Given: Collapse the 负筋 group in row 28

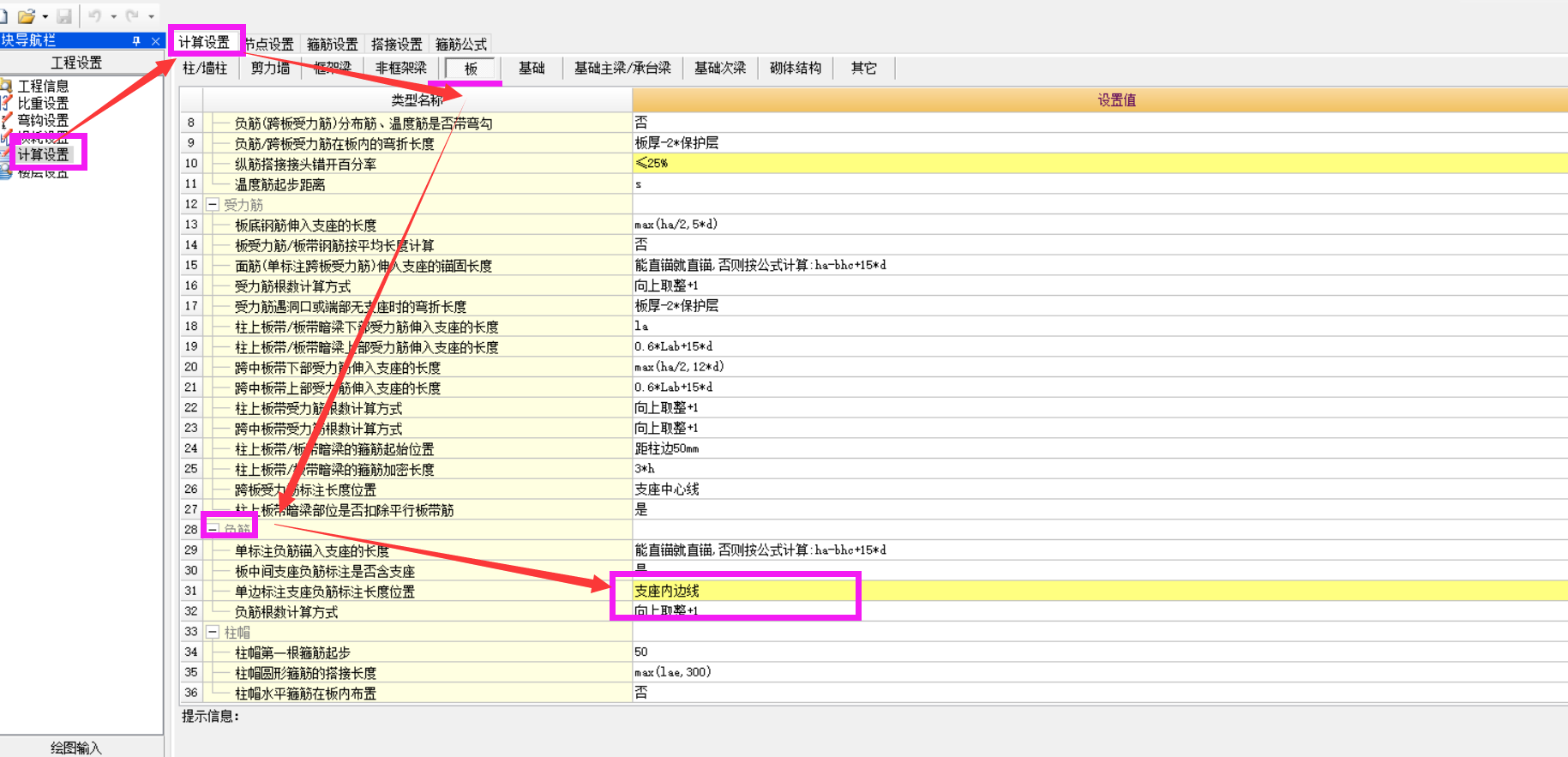Looking at the screenshot, I should click(x=213, y=529).
